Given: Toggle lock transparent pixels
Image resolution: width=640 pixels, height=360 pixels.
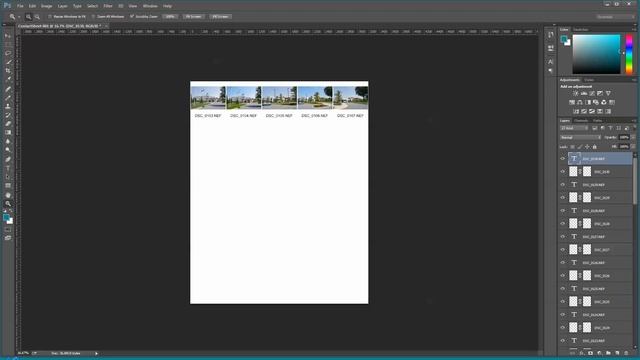Looking at the screenshot, I should (572, 147).
